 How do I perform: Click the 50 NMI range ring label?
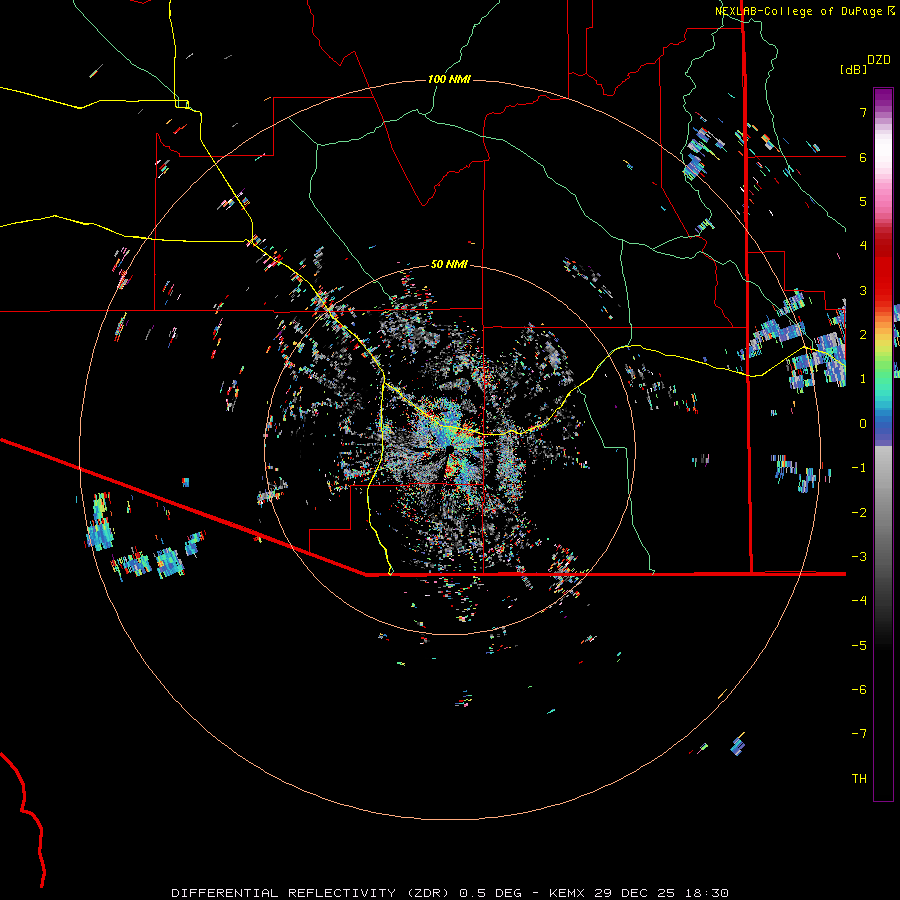(449, 264)
